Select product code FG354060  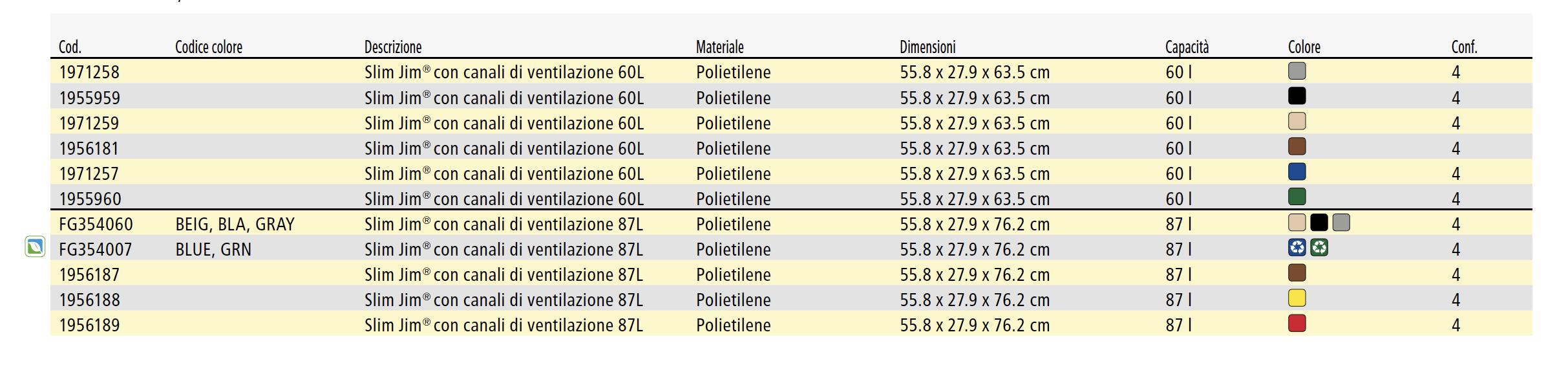coord(96,225)
